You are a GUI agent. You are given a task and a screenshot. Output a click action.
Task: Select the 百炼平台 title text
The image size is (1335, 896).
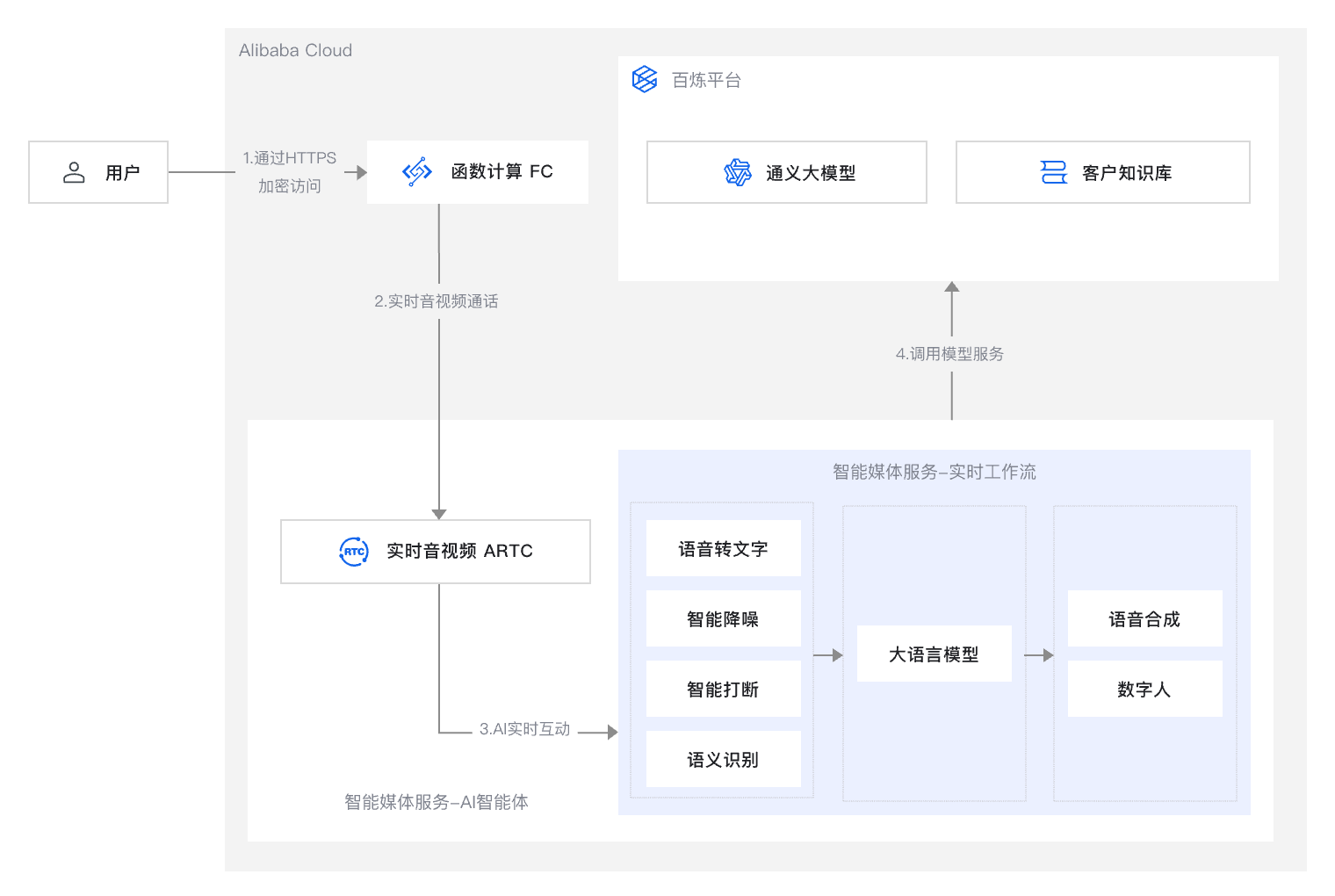pos(707,80)
